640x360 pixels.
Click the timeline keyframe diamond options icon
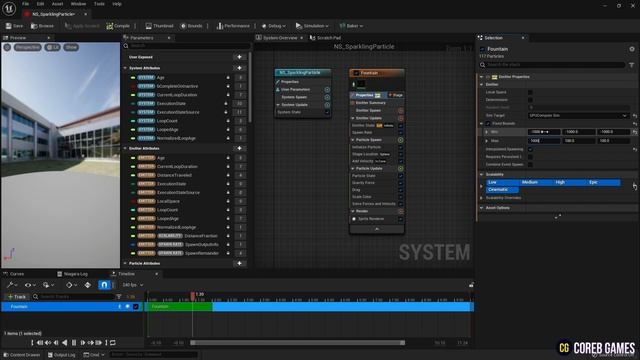click(x=71, y=285)
